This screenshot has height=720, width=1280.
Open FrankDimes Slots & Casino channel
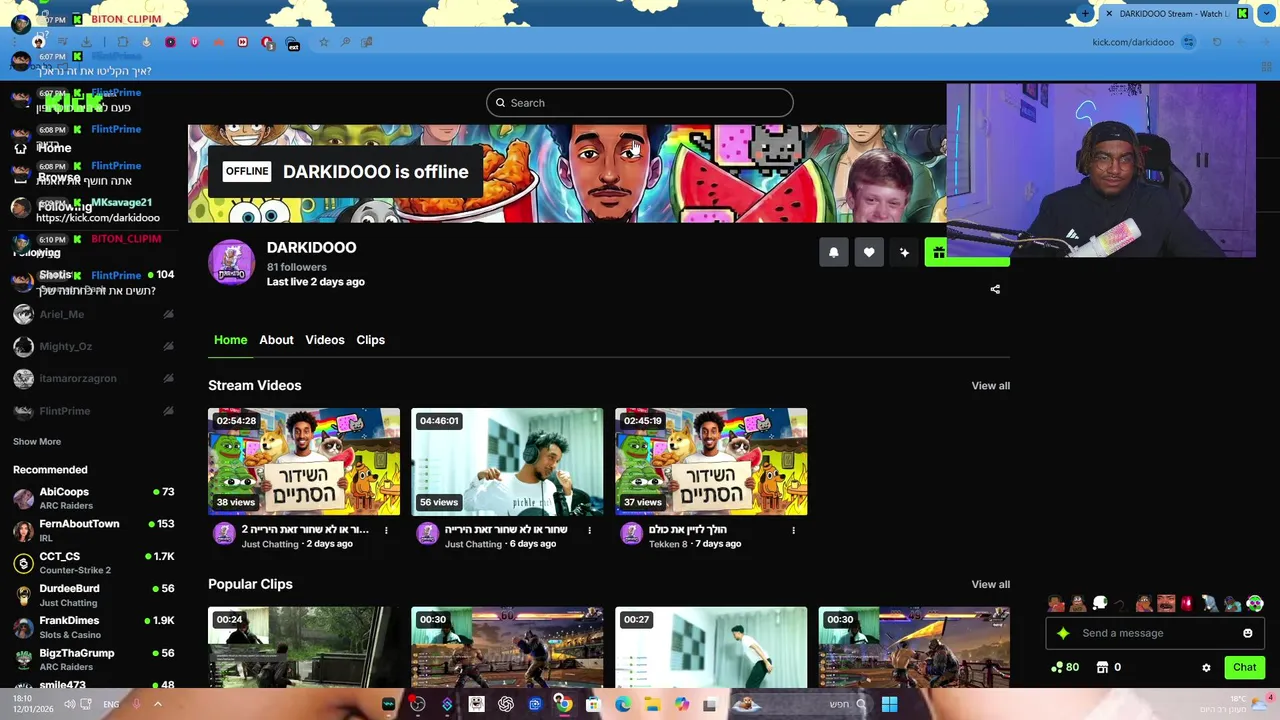(94, 627)
